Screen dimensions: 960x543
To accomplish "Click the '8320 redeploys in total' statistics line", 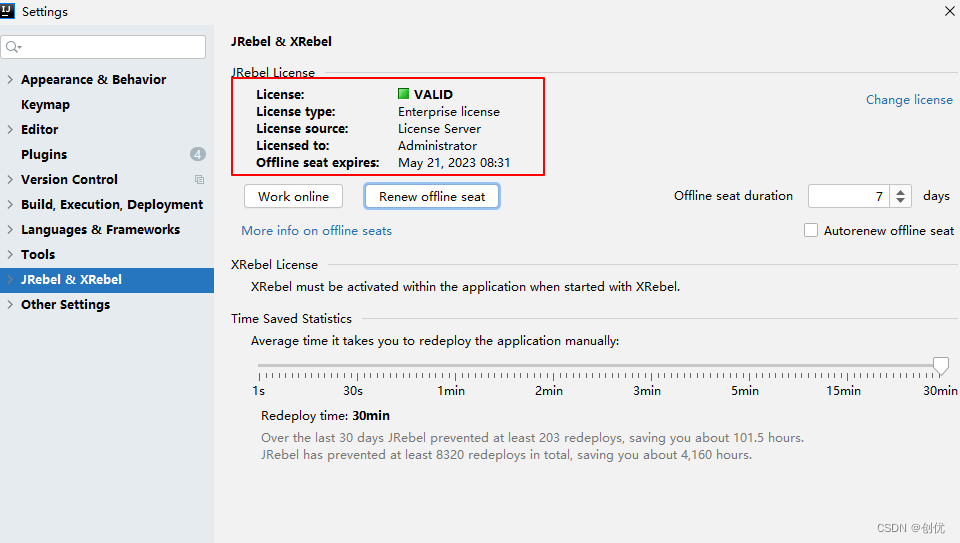I will click(x=506, y=455).
